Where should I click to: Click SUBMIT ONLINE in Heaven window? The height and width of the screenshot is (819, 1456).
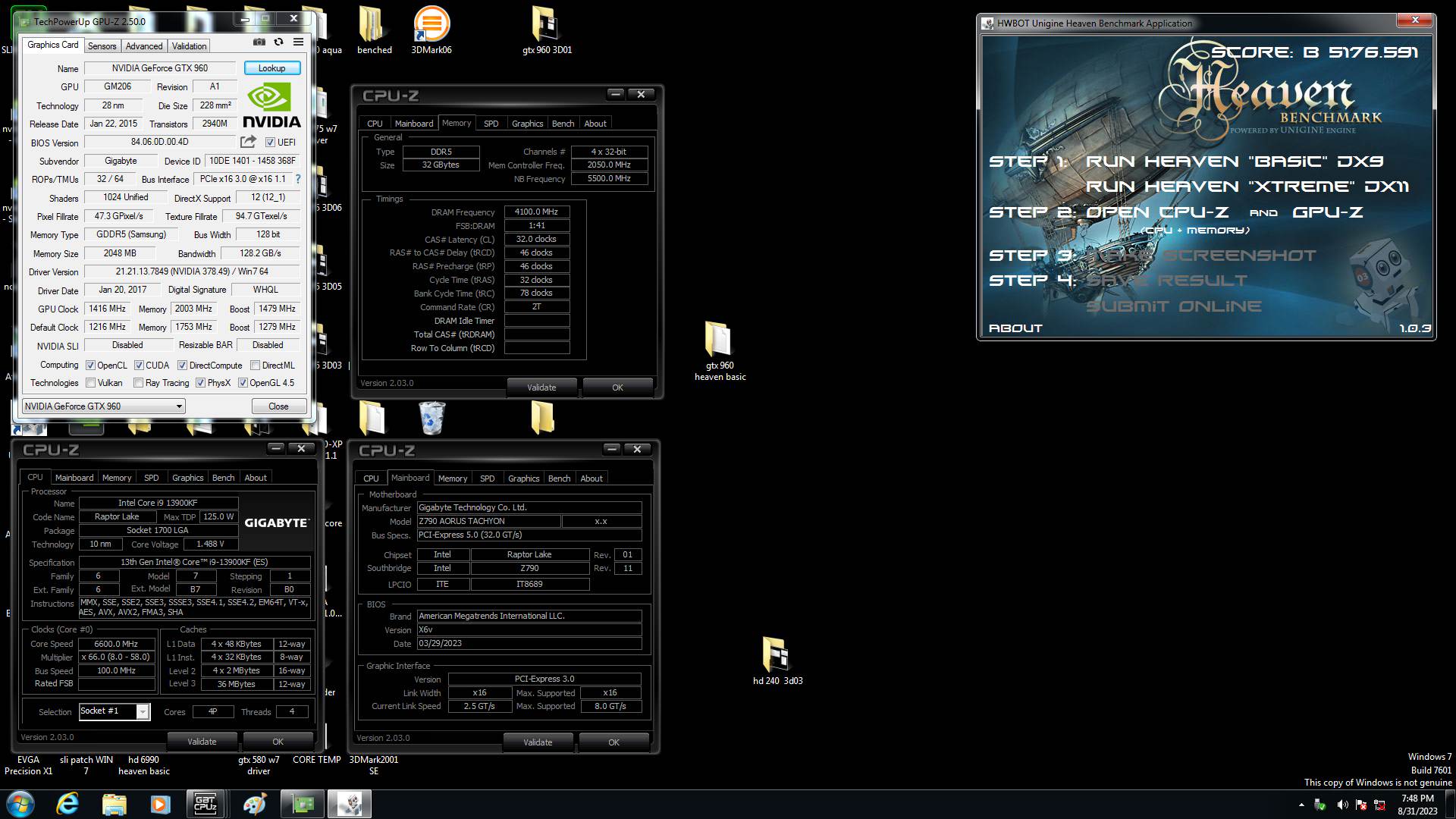[x=1174, y=306]
